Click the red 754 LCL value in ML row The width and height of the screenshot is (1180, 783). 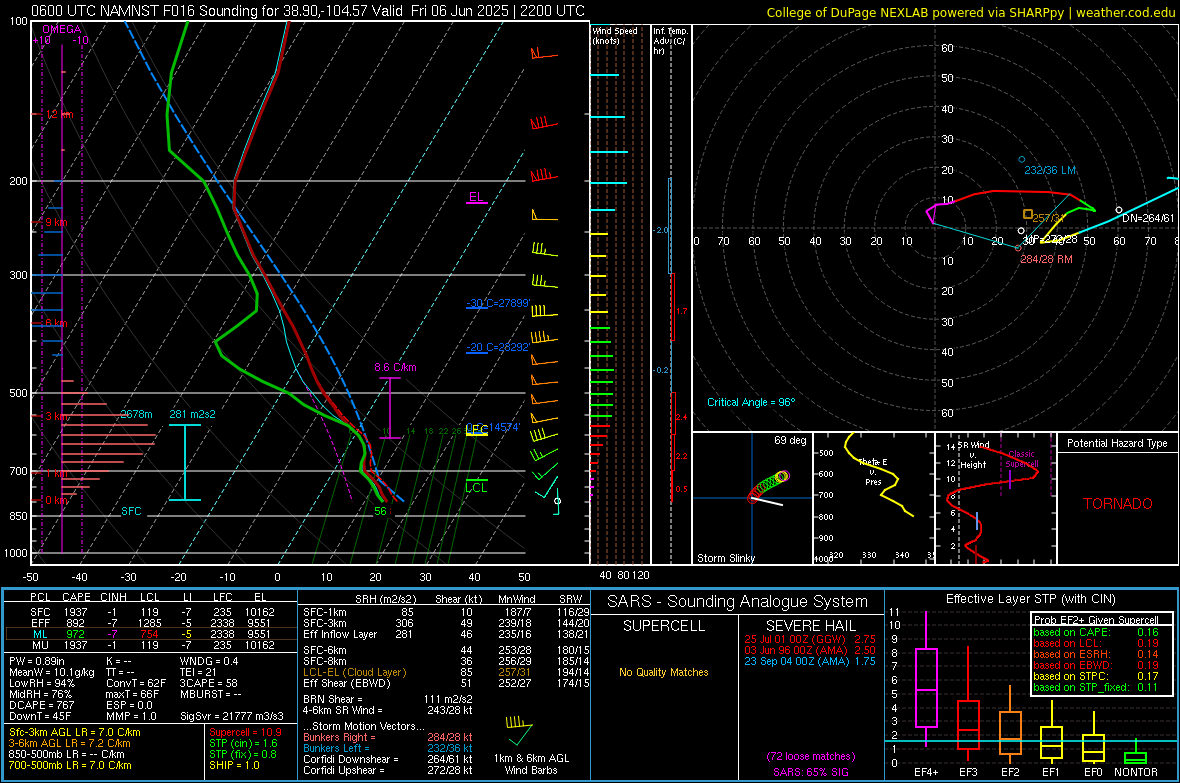[x=150, y=634]
